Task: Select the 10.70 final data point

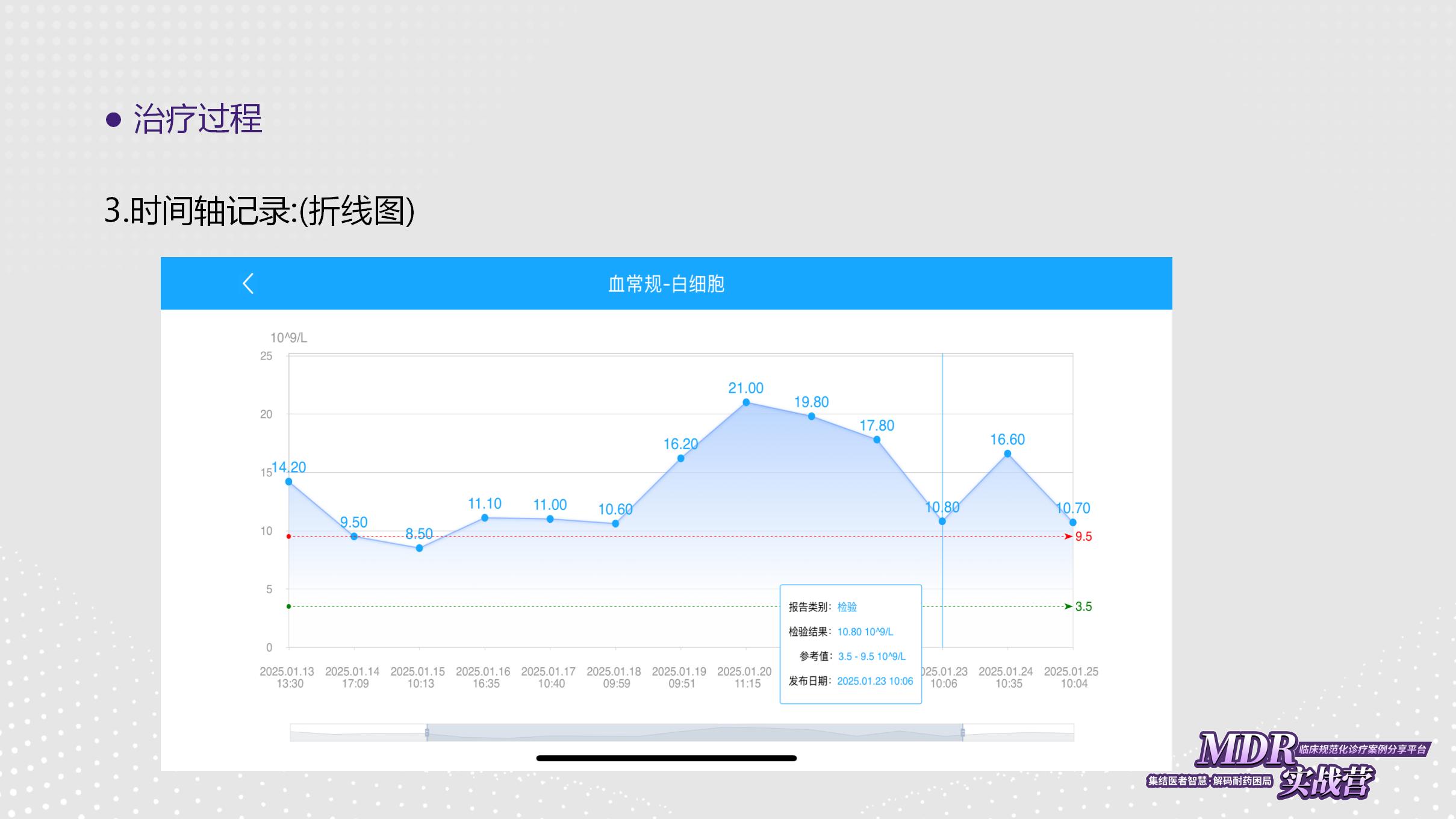Action: [x=1073, y=523]
